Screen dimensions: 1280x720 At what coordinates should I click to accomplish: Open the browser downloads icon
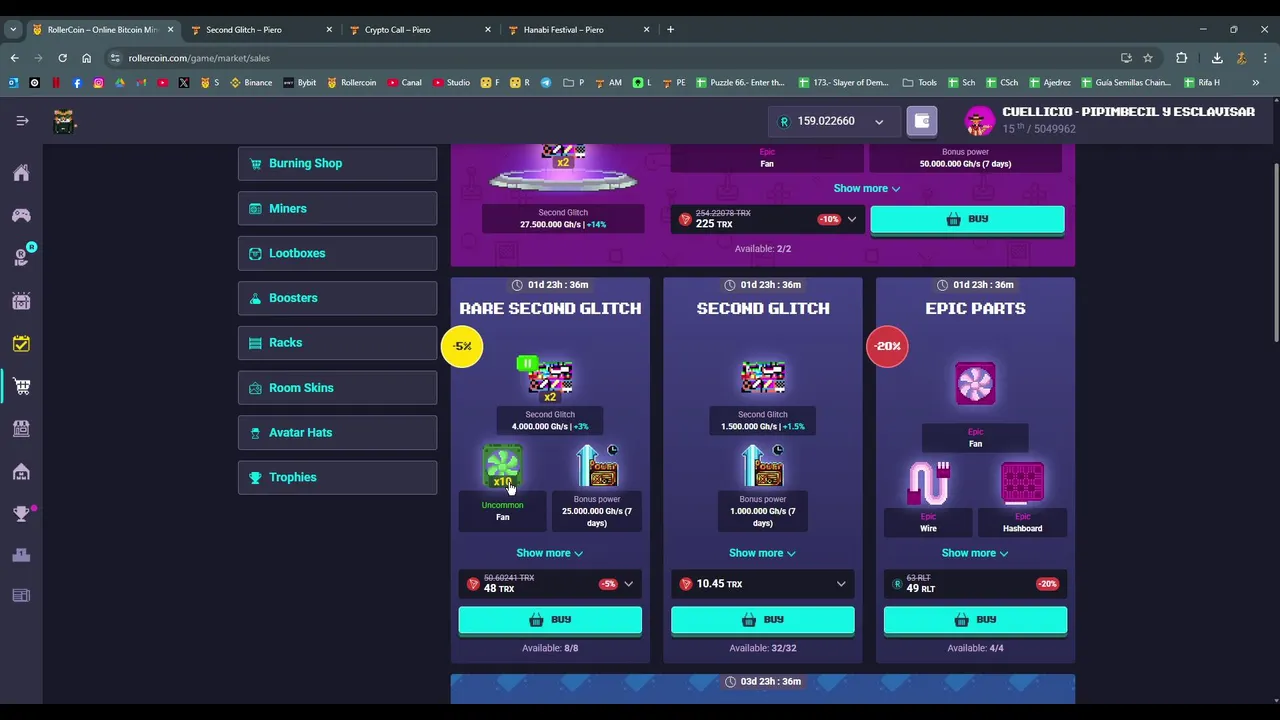pos(1217,58)
